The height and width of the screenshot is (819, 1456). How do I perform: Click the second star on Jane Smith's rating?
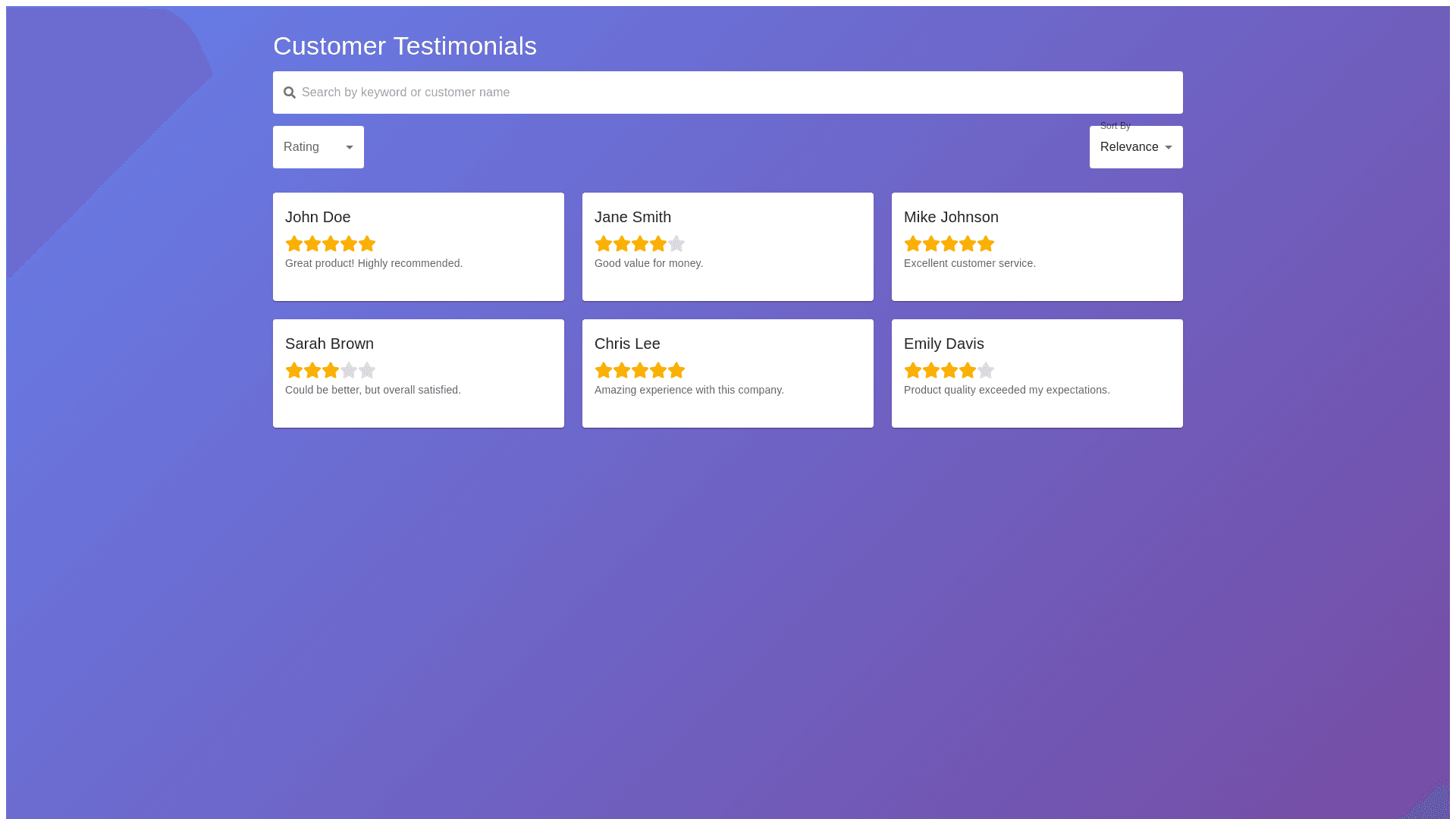click(x=622, y=243)
